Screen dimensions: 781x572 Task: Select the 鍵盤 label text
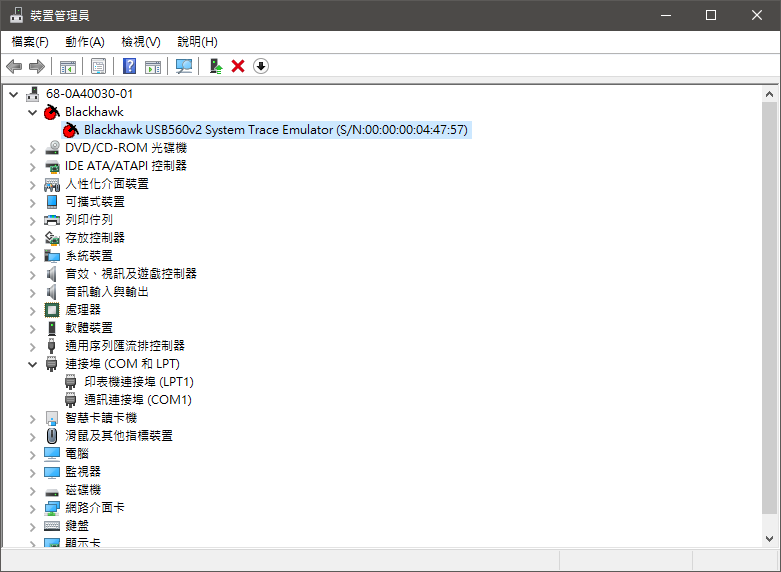[x=77, y=526]
